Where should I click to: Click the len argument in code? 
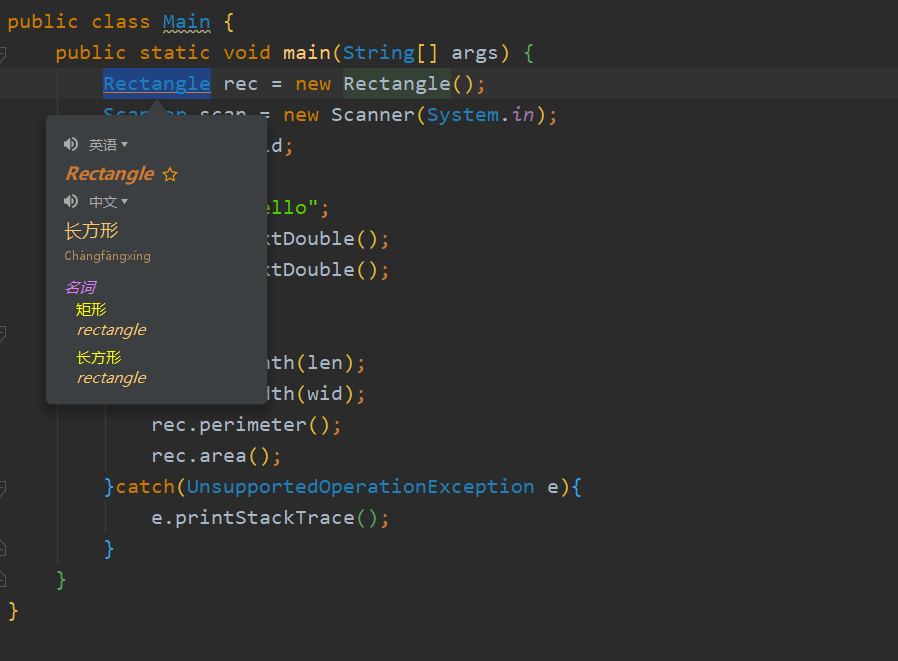coord(324,363)
